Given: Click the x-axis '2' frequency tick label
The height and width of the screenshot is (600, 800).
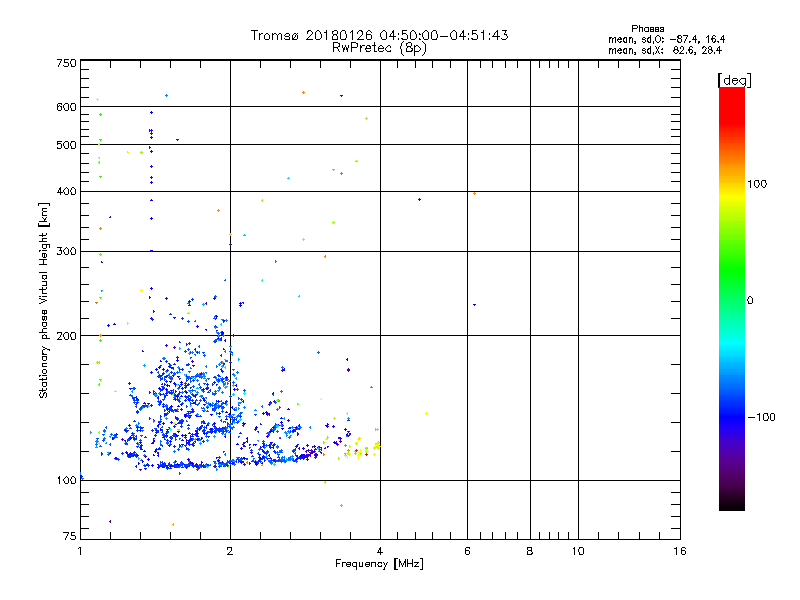Looking at the screenshot, I should 230,551.
